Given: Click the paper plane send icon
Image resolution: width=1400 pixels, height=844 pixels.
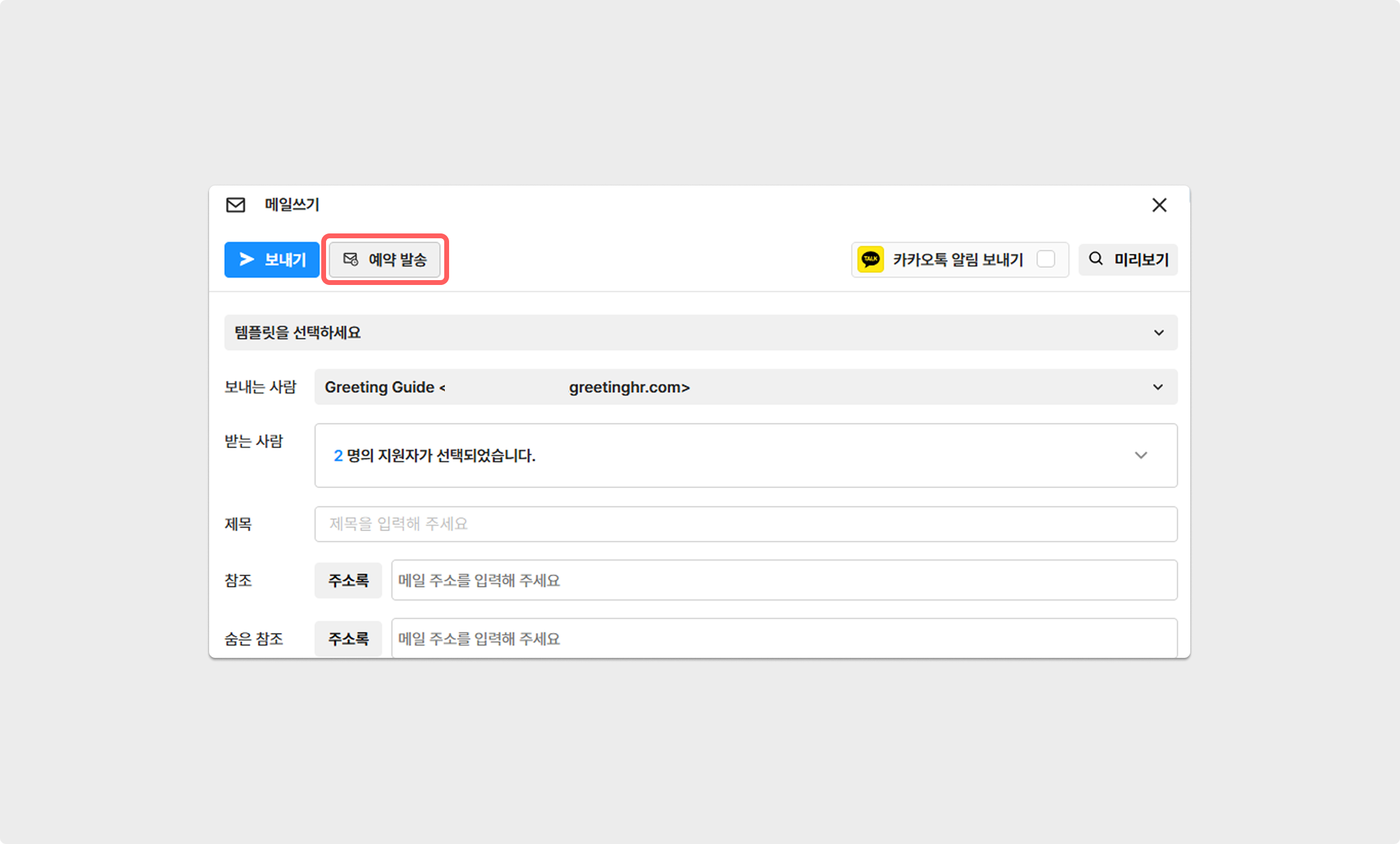Looking at the screenshot, I should click(246, 260).
